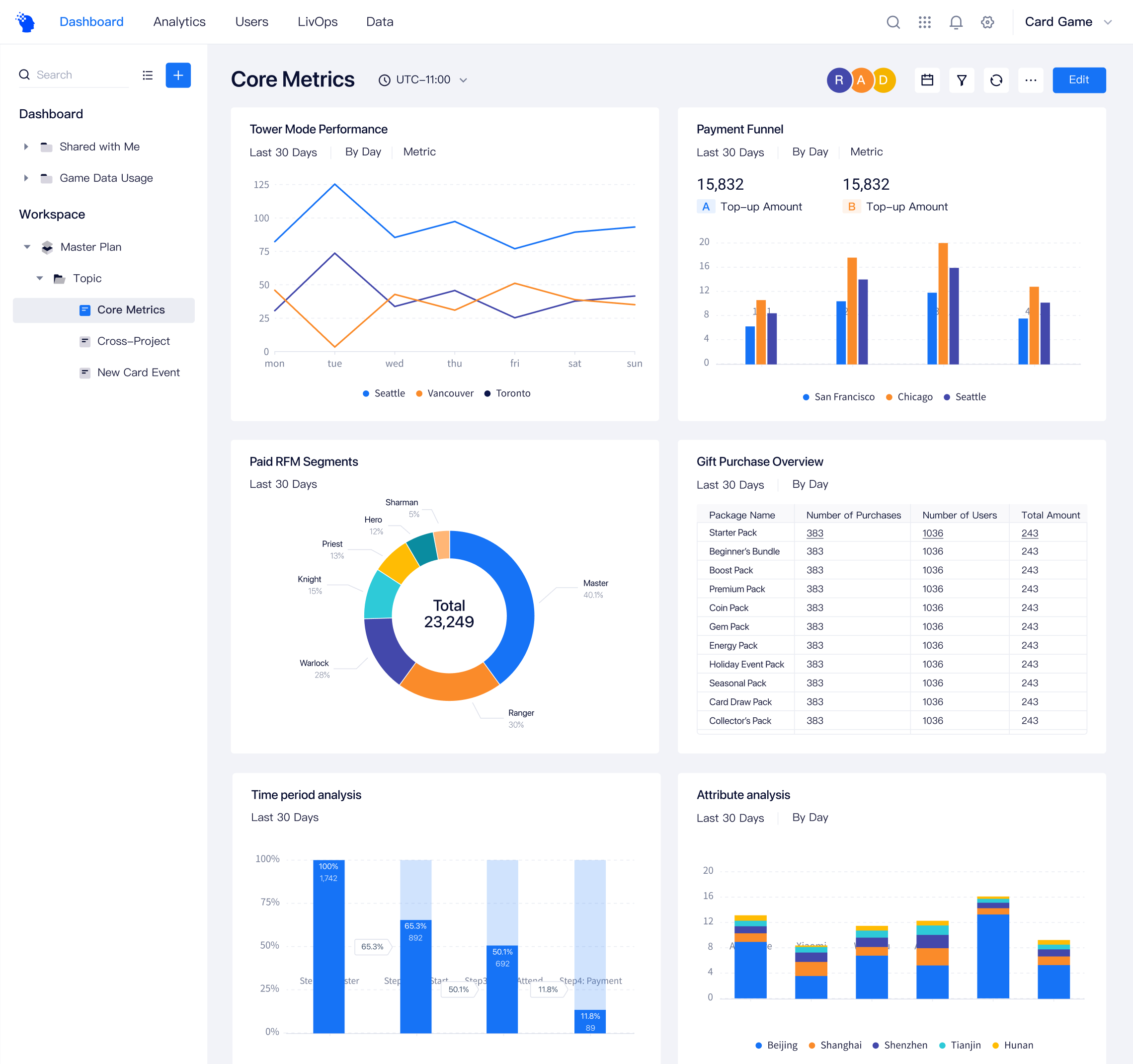This screenshot has width=1133, height=1064.
Task: Open the apps grid icon
Action: (924, 22)
